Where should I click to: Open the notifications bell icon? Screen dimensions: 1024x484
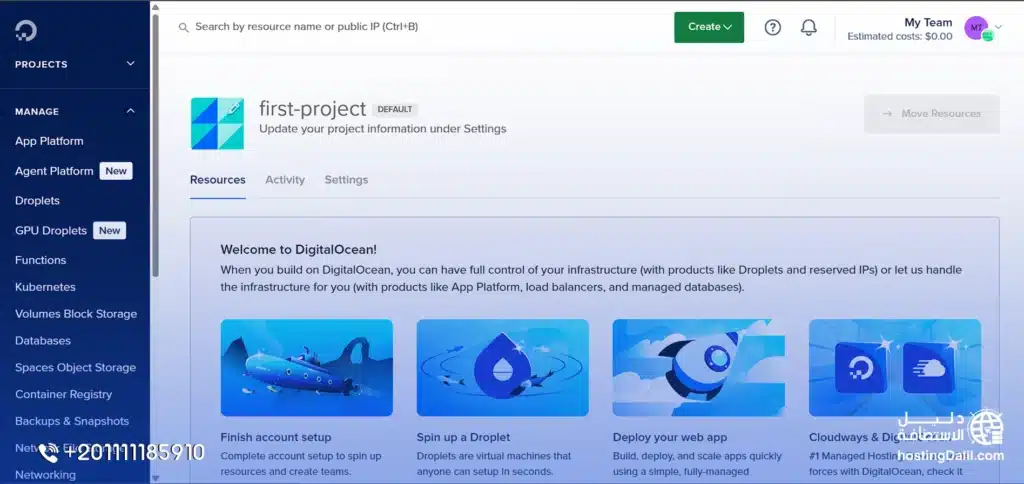pos(809,27)
